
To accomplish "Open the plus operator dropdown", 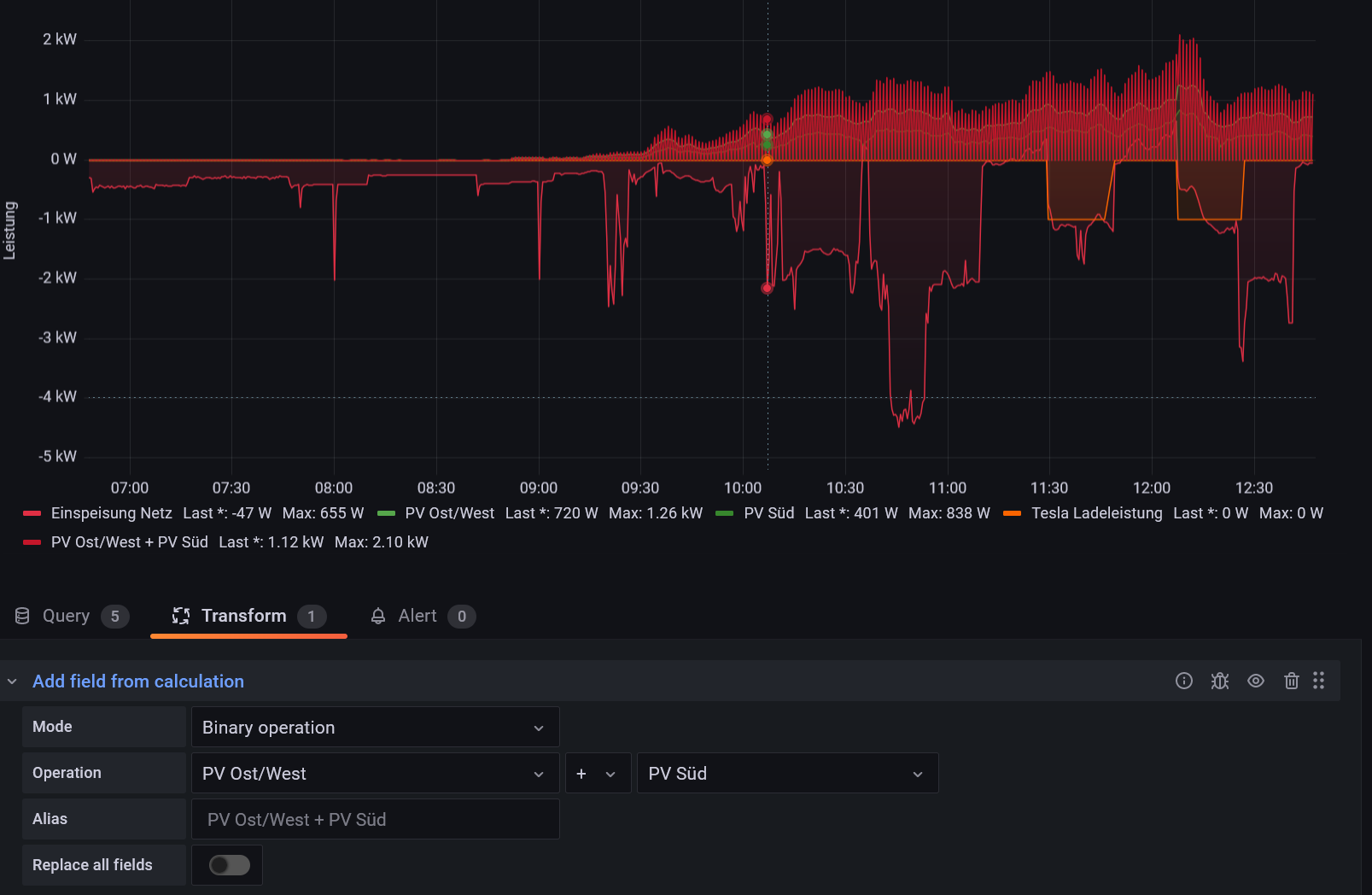I will click(x=597, y=774).
